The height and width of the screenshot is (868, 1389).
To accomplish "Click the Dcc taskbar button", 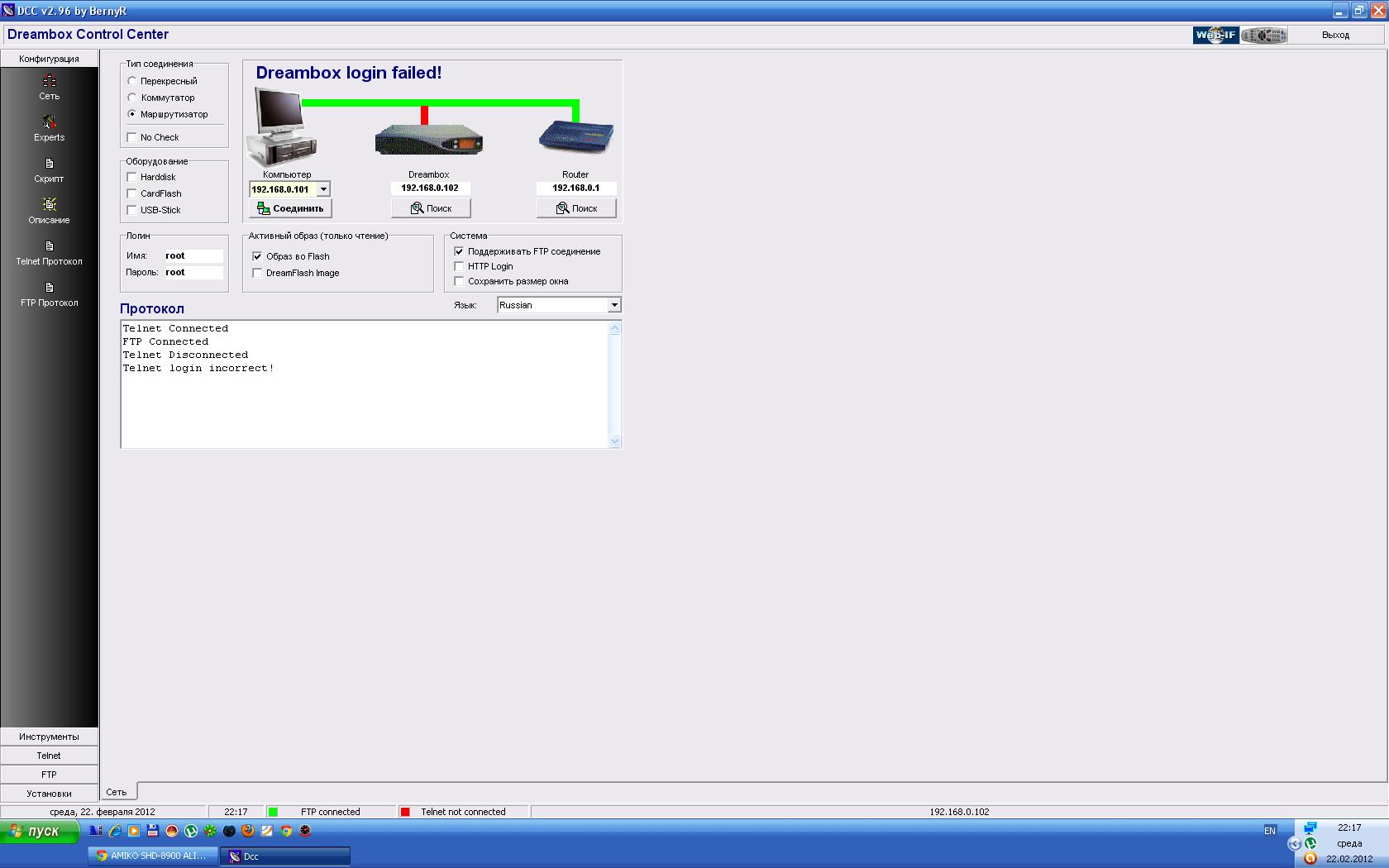I will pos(285,856).
